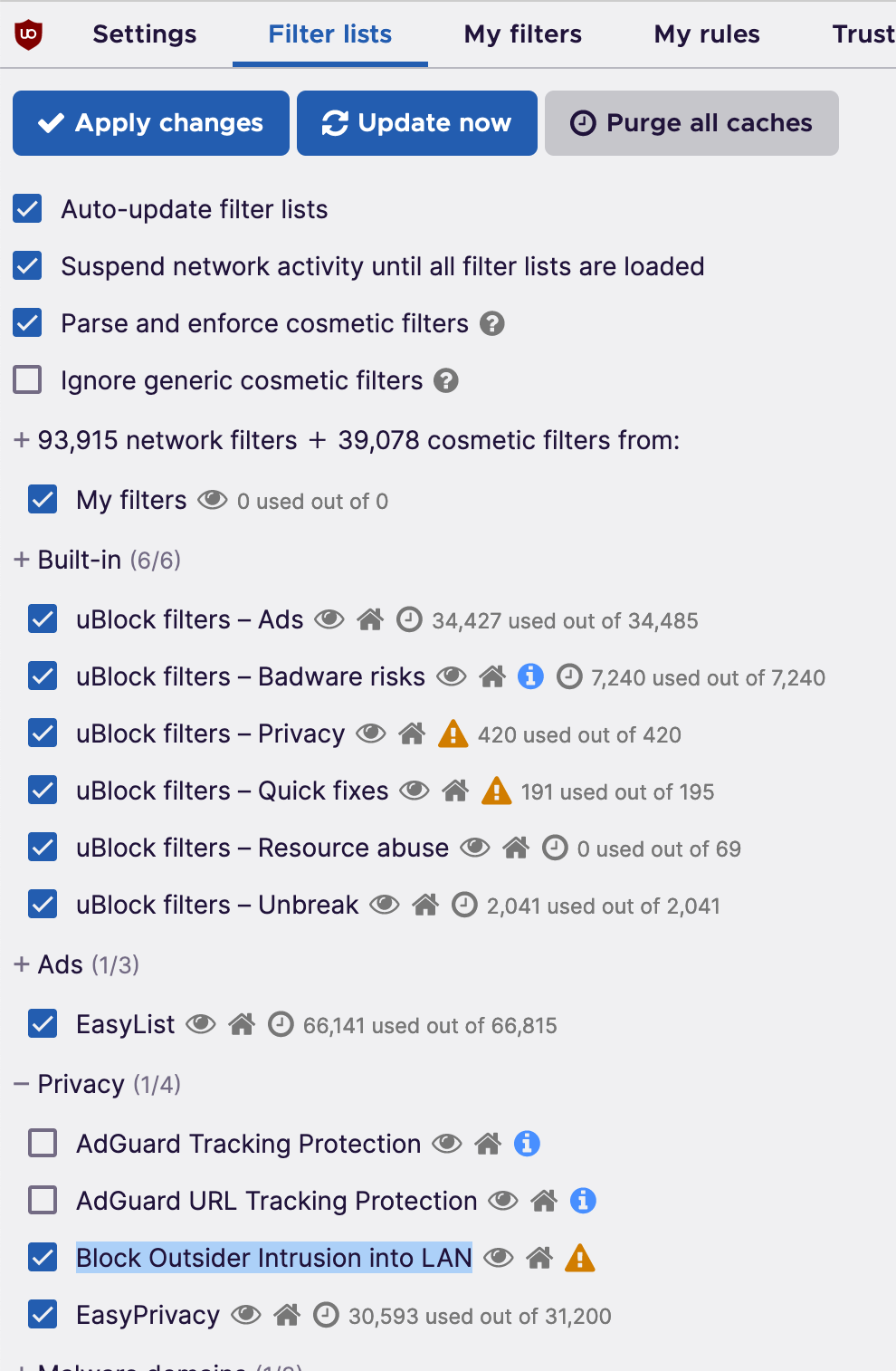Open info icon for AdGuard URL Tracking Protection
896x1371 pixels.
[583, 1201]
